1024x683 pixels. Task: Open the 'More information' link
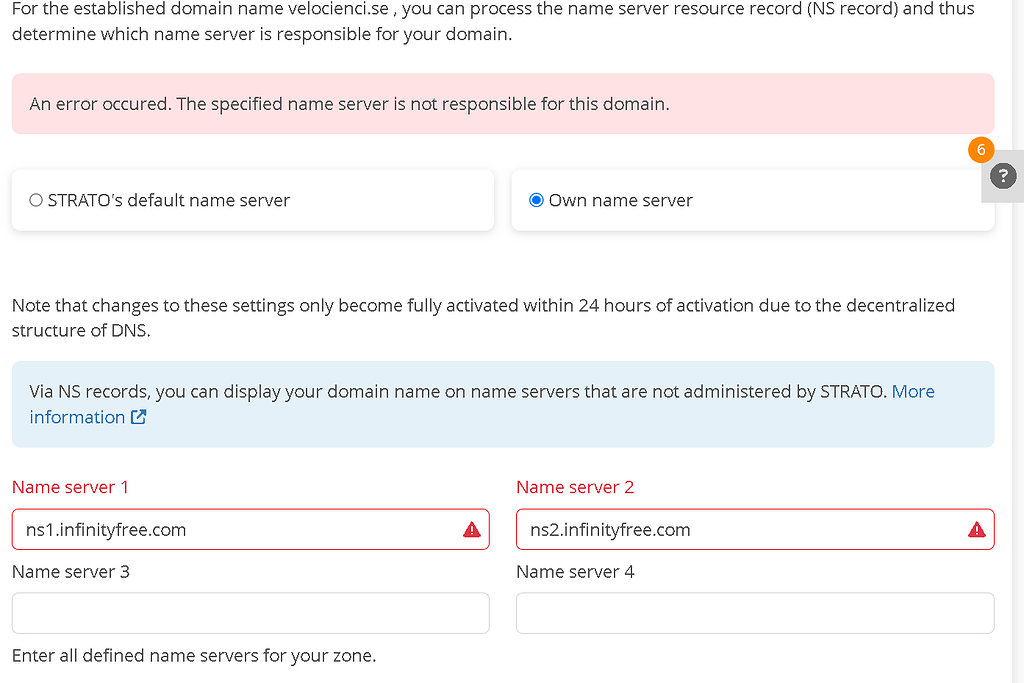pos(912,392)
